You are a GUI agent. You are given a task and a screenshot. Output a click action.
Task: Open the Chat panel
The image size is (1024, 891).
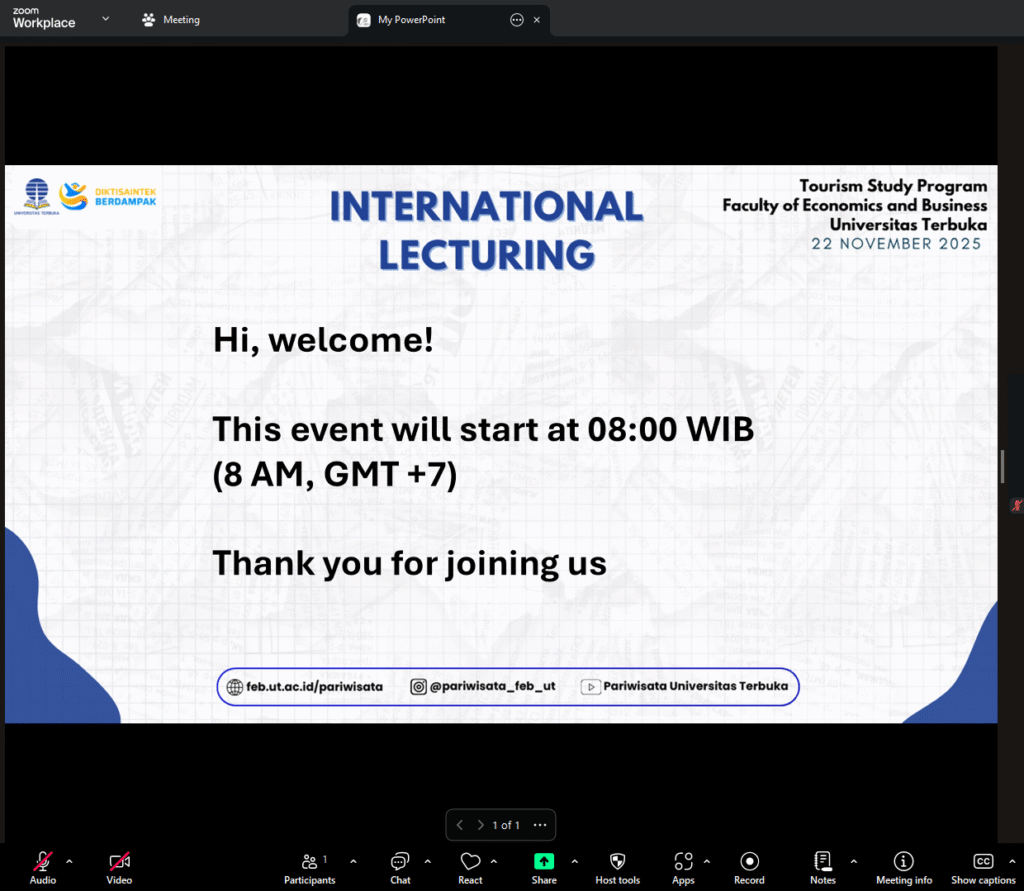pyautogui.click(x=400, y=867)
